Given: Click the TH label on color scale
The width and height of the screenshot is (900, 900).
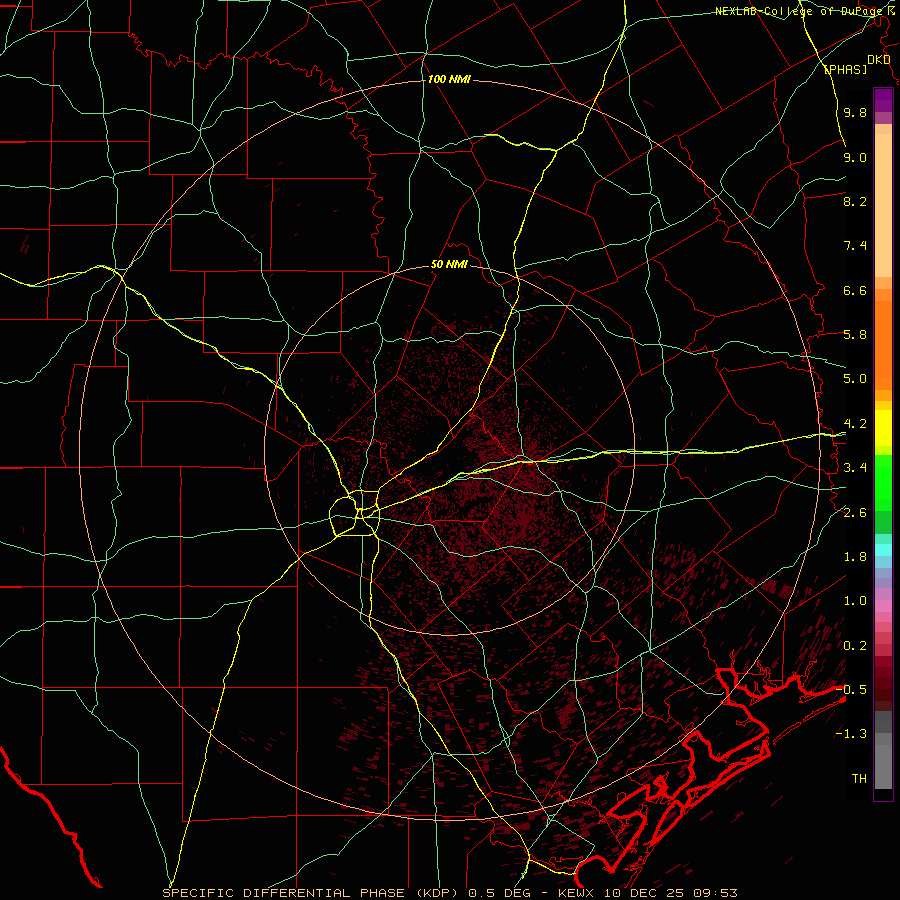Looking at the screenshot, I should (859, 779).
